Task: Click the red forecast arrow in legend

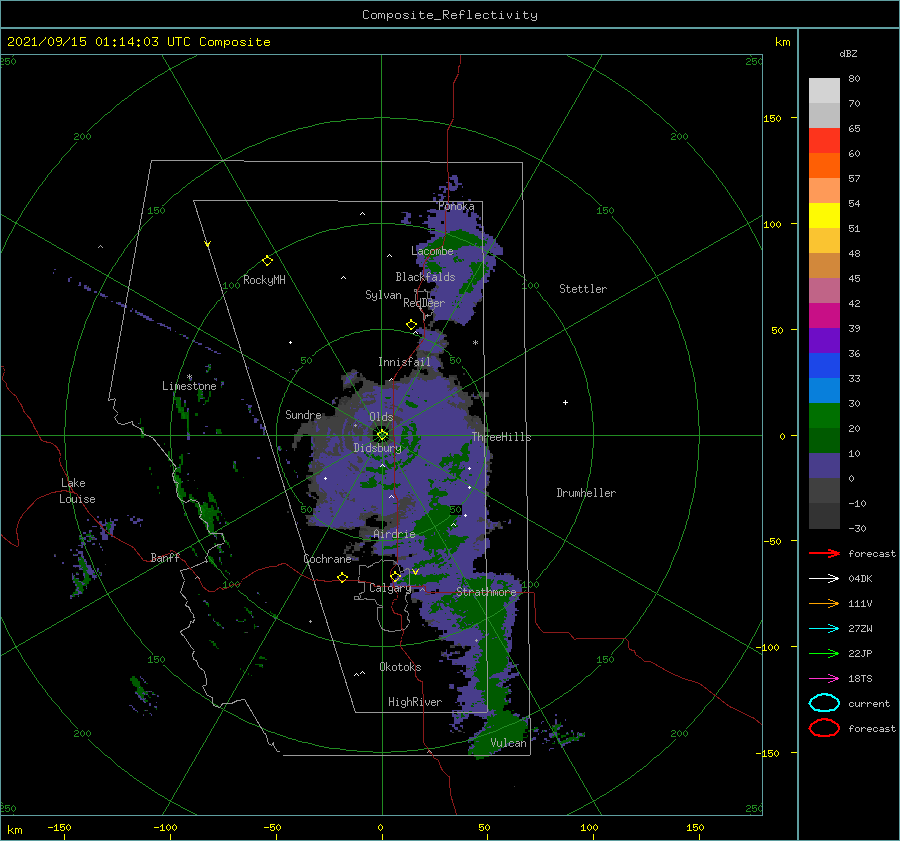Action: coord(824,553)
